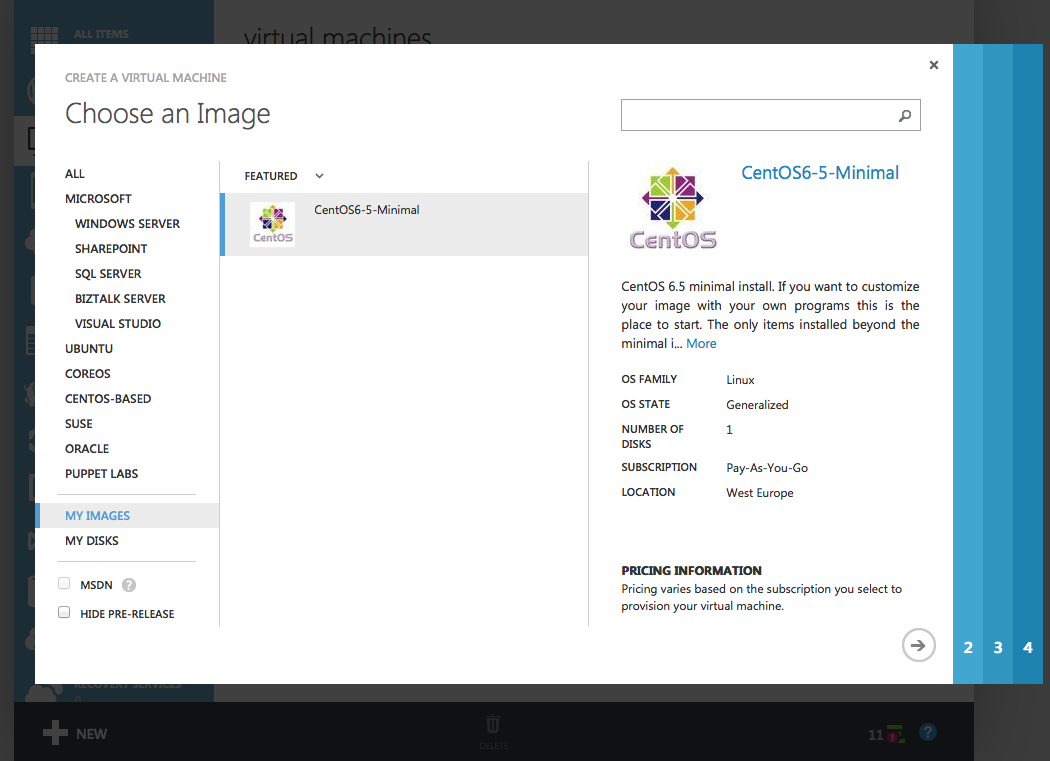The height and width of the screenshot is (761, 1050).
Task: Click the CentOS6-5-Minimal title link
Action: coord(819,173)
